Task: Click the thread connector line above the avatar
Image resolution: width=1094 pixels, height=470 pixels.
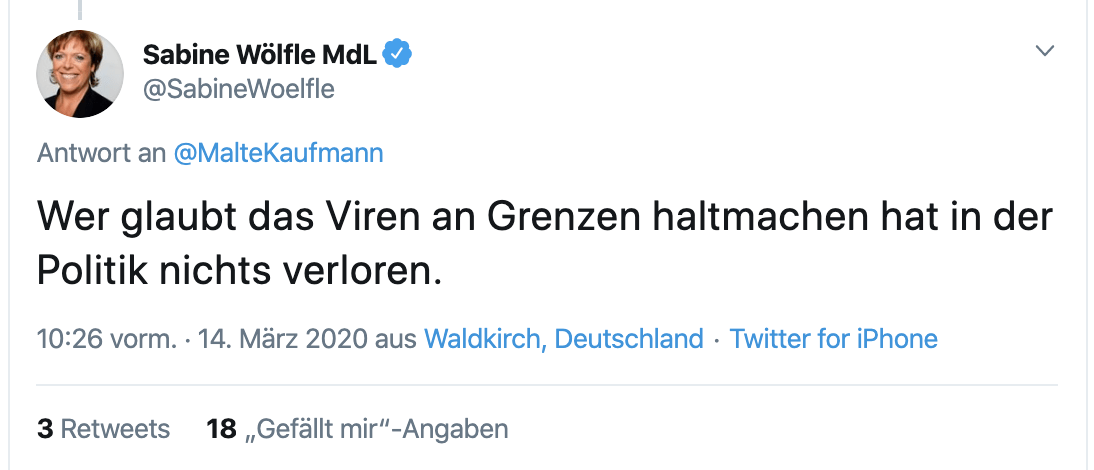Action: (x=80, y=10)
